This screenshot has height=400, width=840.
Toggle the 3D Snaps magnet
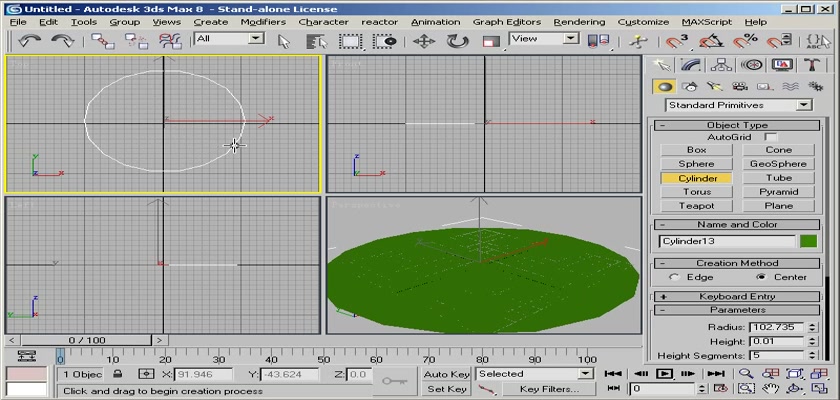[677, 41]
